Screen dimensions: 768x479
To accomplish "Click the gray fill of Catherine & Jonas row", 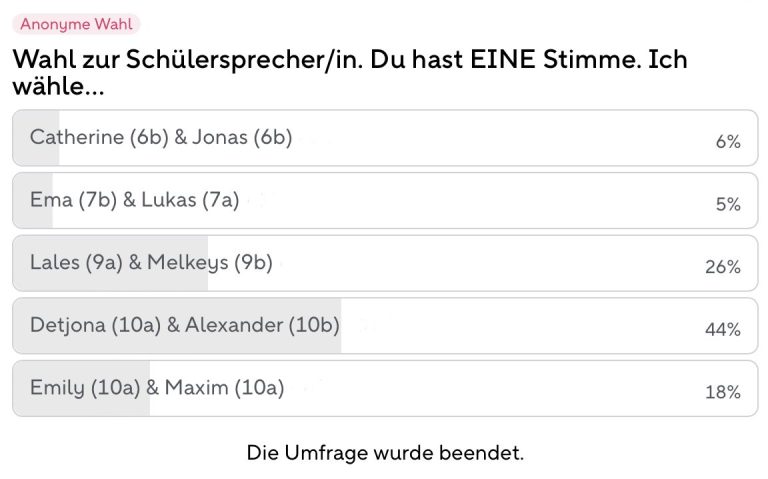I will click(36, 138).
